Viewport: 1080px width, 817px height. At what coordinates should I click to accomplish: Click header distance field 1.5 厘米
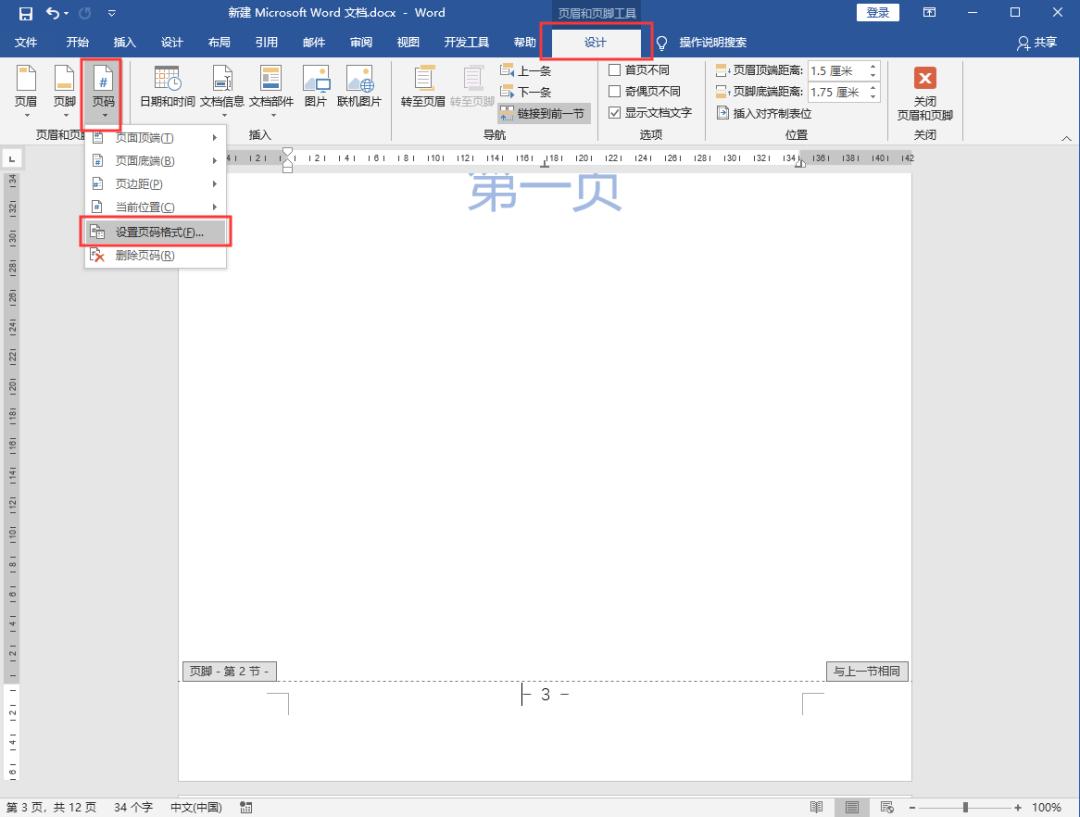pyautogui.click(x=838, y=71)
